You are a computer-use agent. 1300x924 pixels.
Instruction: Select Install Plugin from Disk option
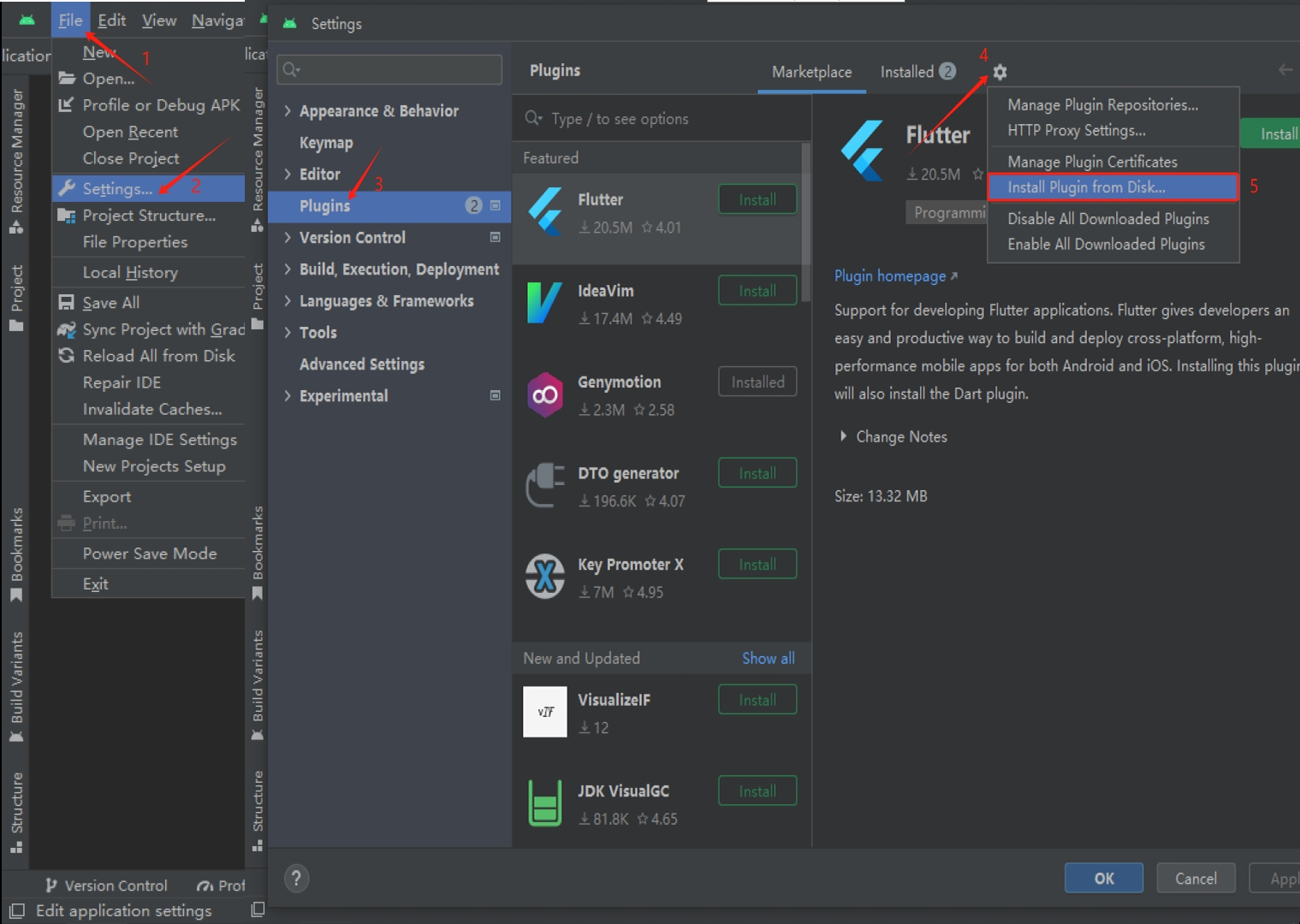click(1085, 187)
